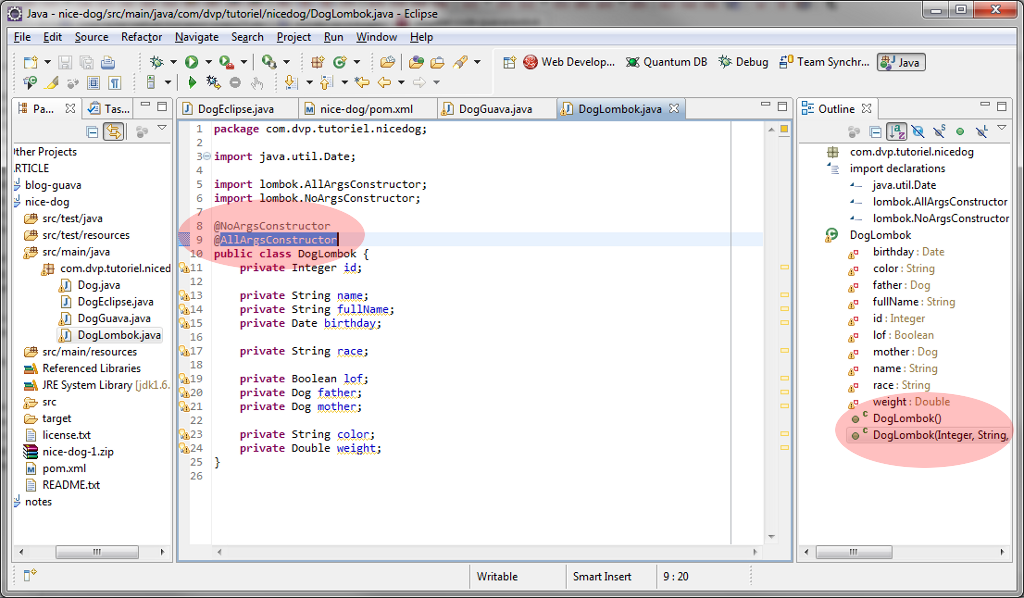Viewport: 1024px width, 598px height.
Task: Select the DogLombok() constructor in Outline
Action: coord(906,418)
